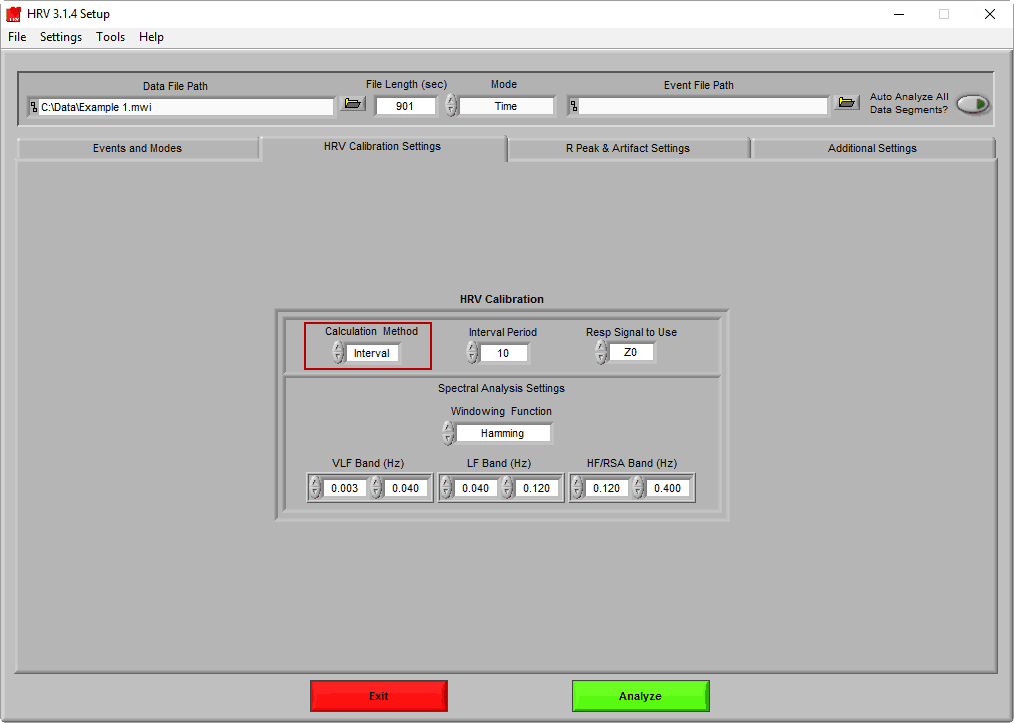Click the HF/RSA Band (Hz) label
The image size is (1014, 723).
pos(632,463)
